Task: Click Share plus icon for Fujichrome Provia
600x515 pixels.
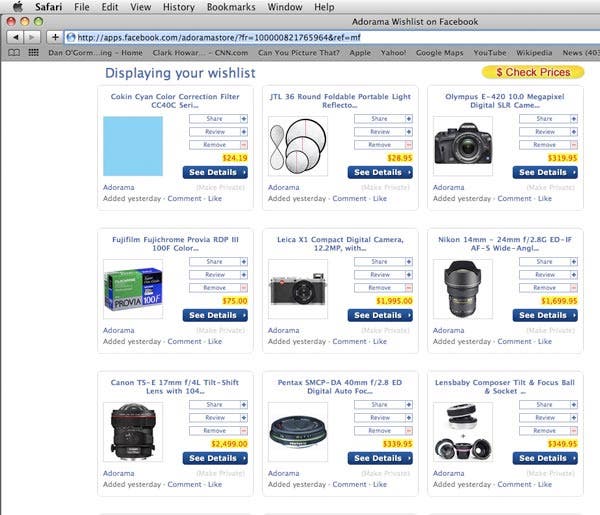Action: [x=244, y=262]
